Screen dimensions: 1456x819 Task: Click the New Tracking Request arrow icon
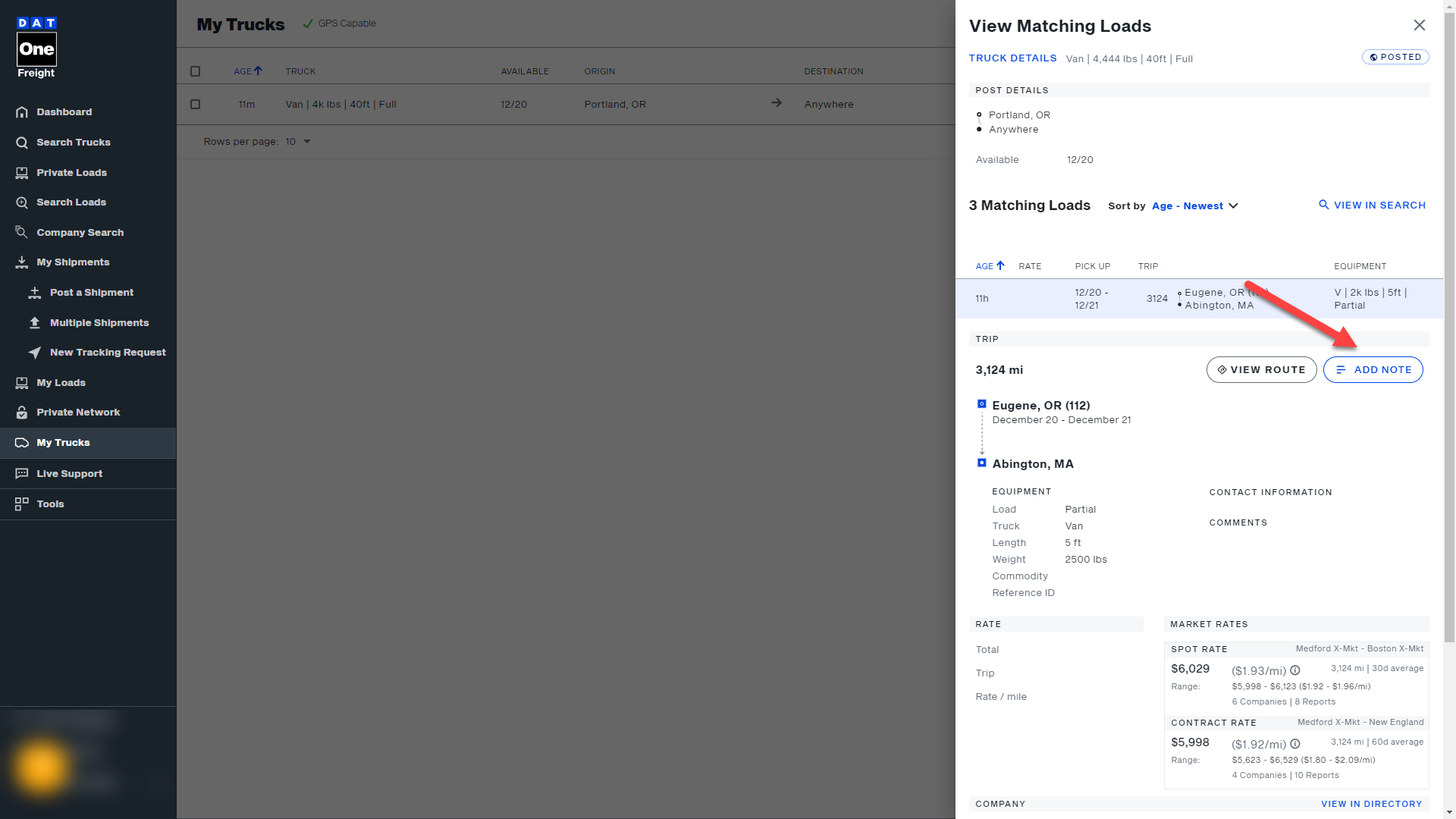[35, 353]
